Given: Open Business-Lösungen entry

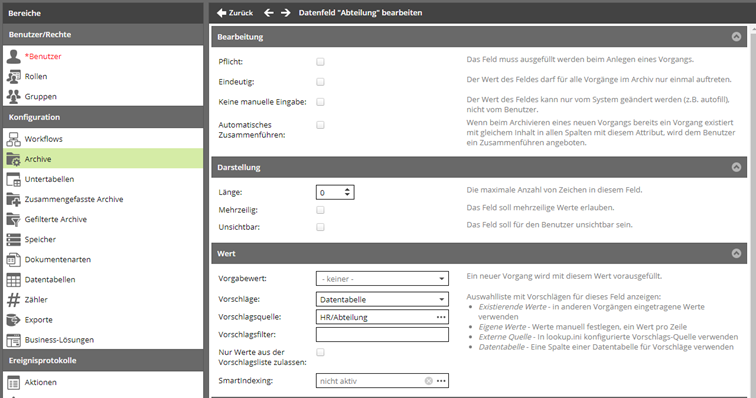Looking at the screenshot, I should tap(59, 340).
